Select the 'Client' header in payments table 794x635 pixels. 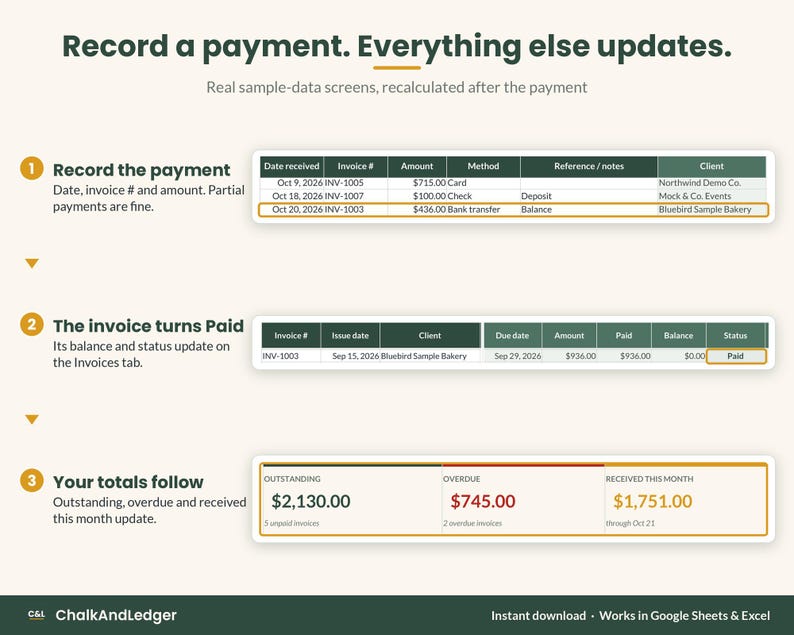[x=711, y=166]
